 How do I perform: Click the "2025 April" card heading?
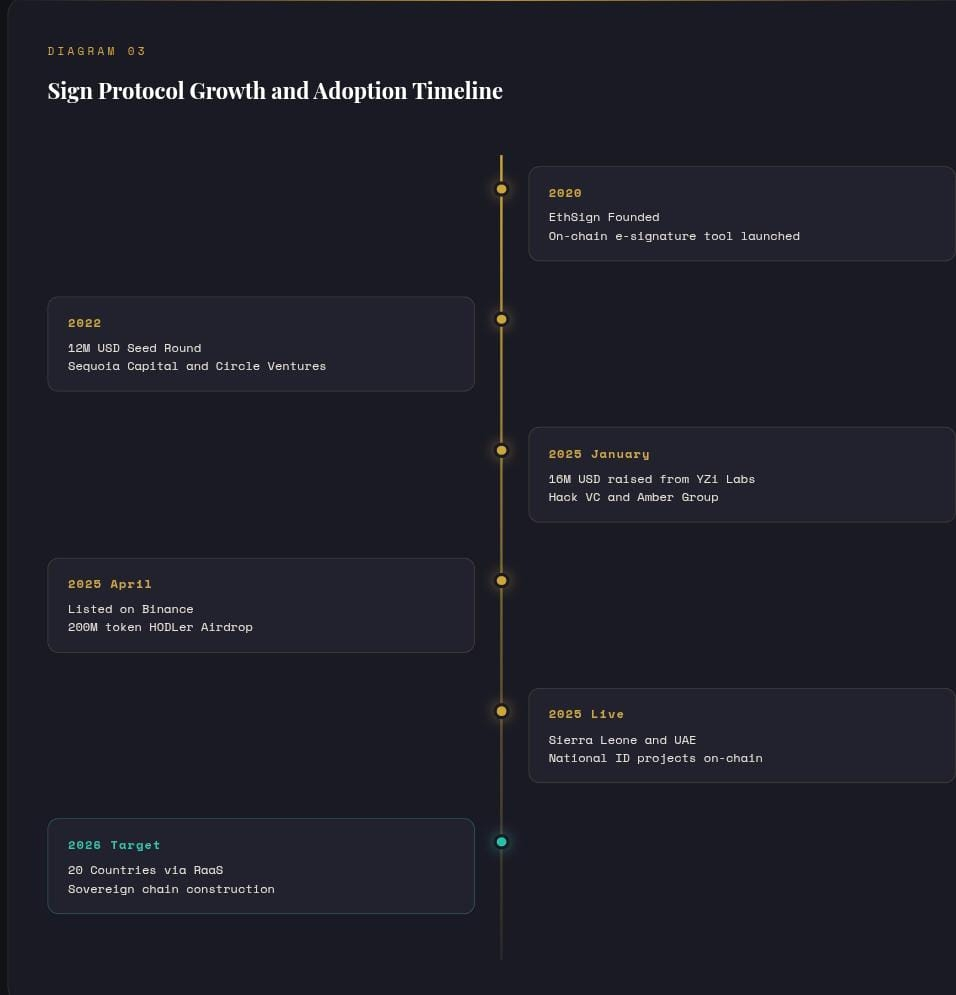pyautogui.click(x=110, y=584)
